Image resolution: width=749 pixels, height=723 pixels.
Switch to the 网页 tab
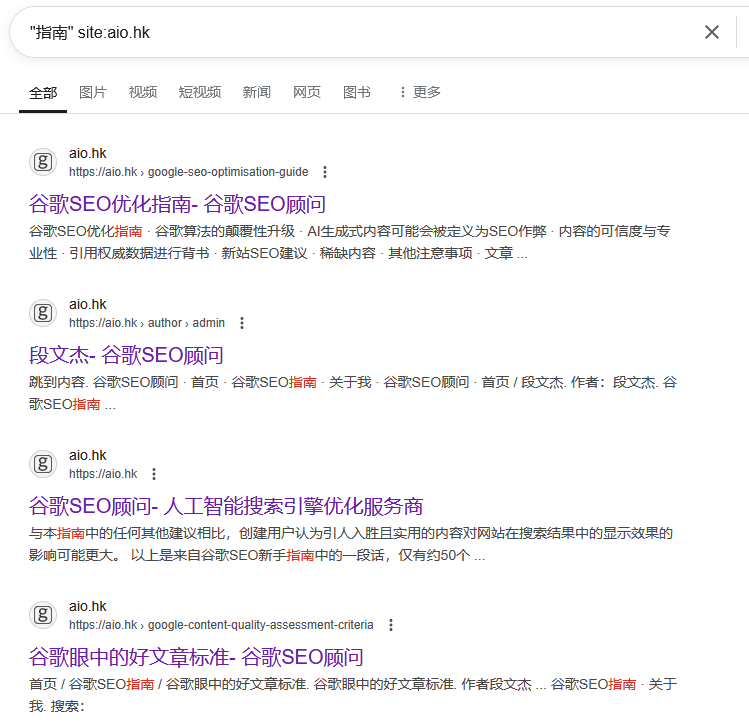click(x=307, y=92)
